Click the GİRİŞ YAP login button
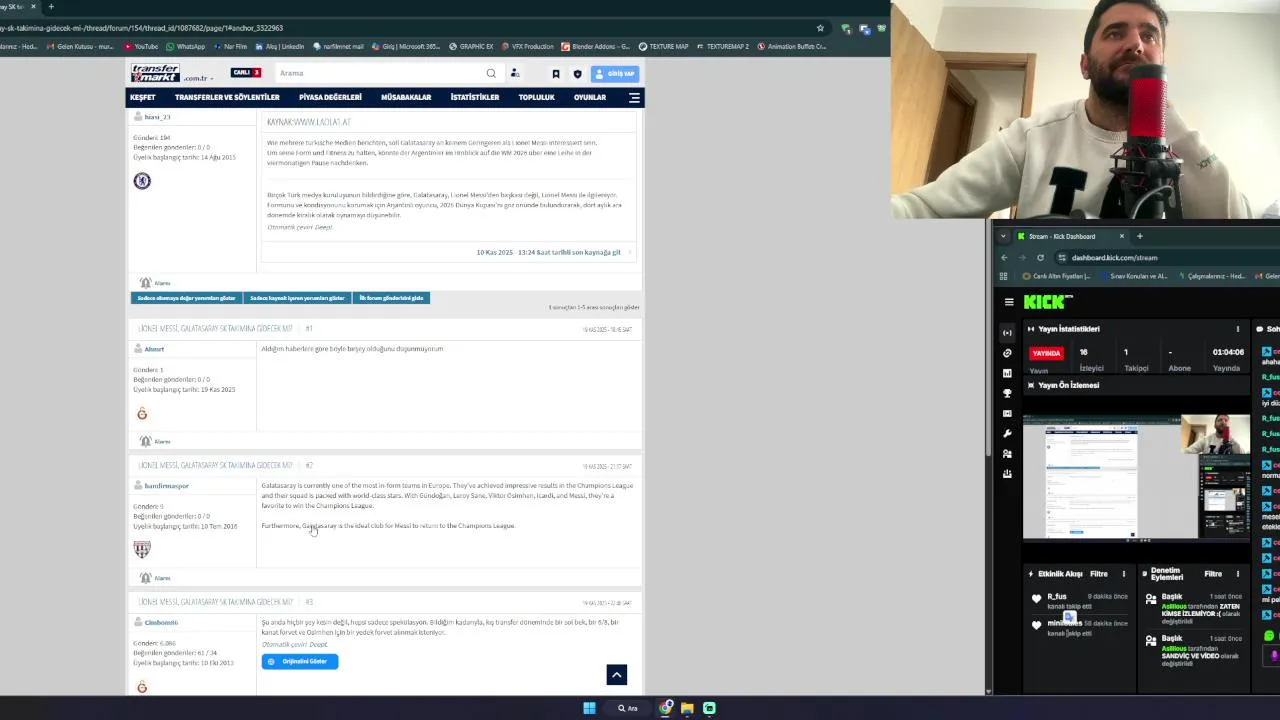 pos(615,73)
